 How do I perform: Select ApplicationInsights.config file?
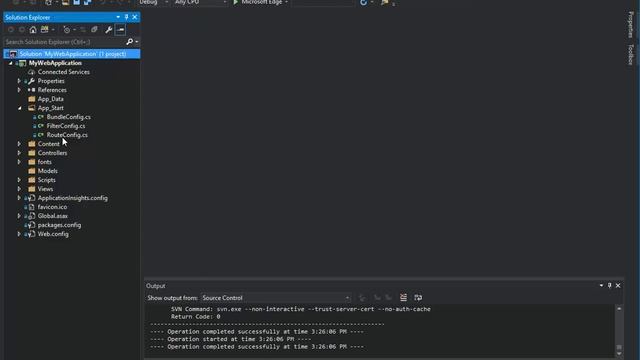pyautogui.click(x=73, y=198)
